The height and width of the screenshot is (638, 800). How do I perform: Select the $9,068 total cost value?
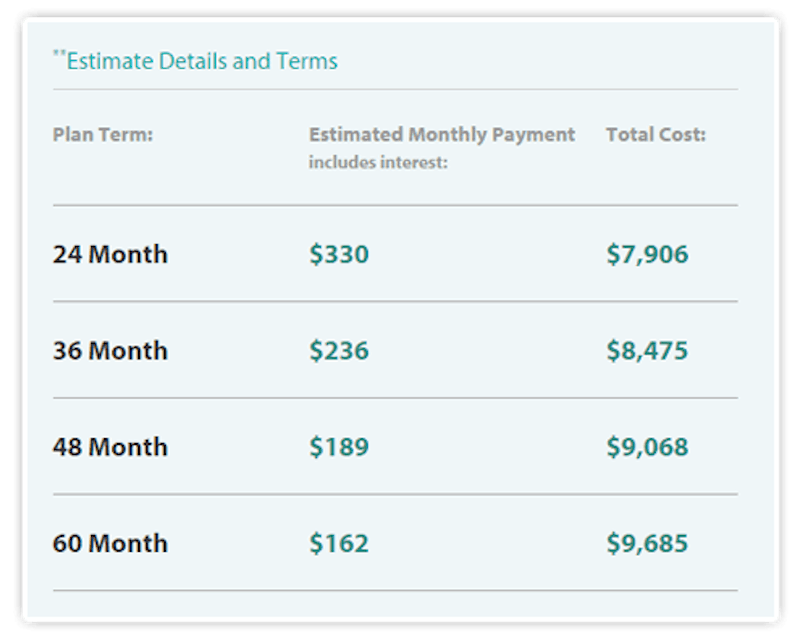pos(647,447)
